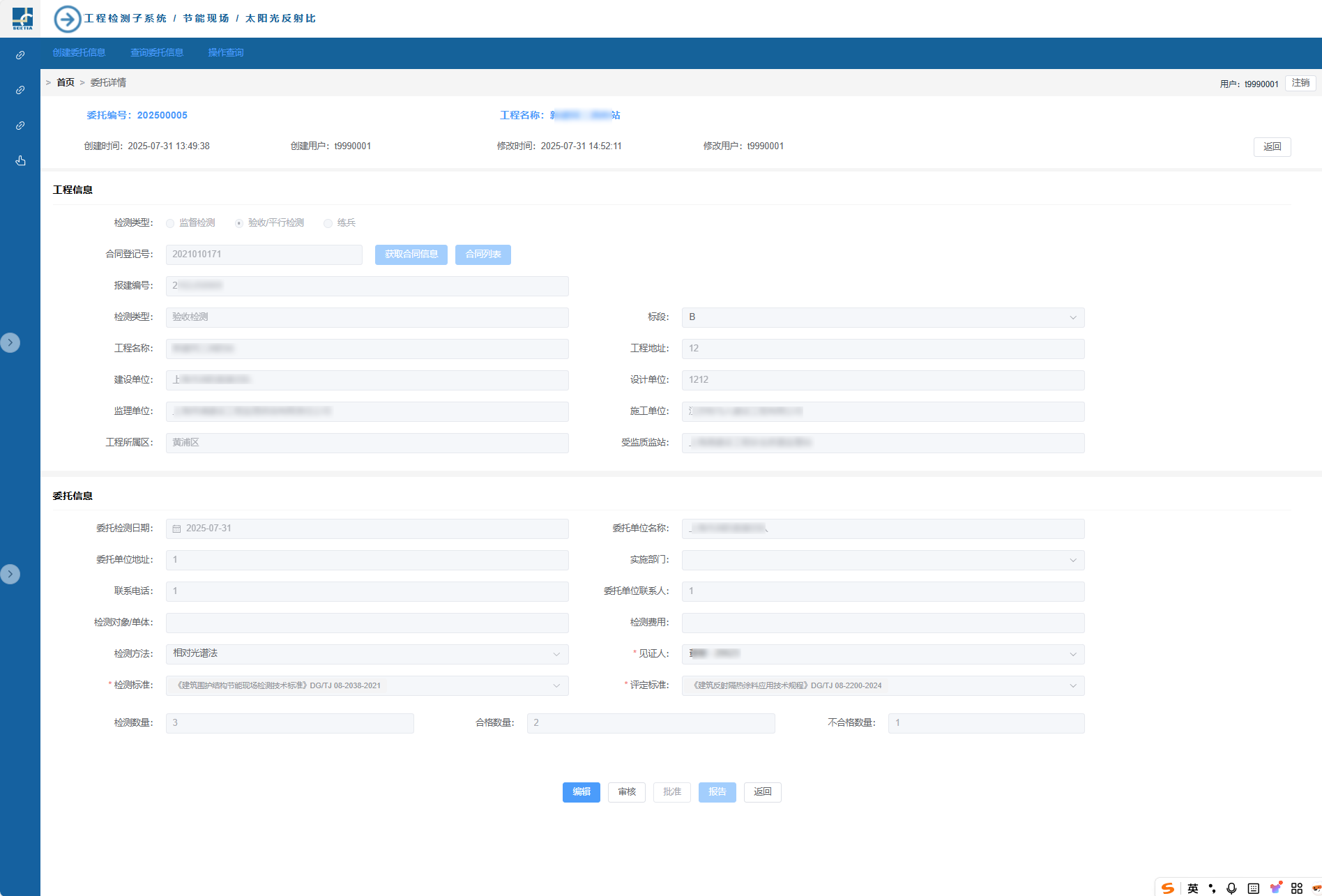Select the 监督检测 radio button

click(x=170, y=224)
